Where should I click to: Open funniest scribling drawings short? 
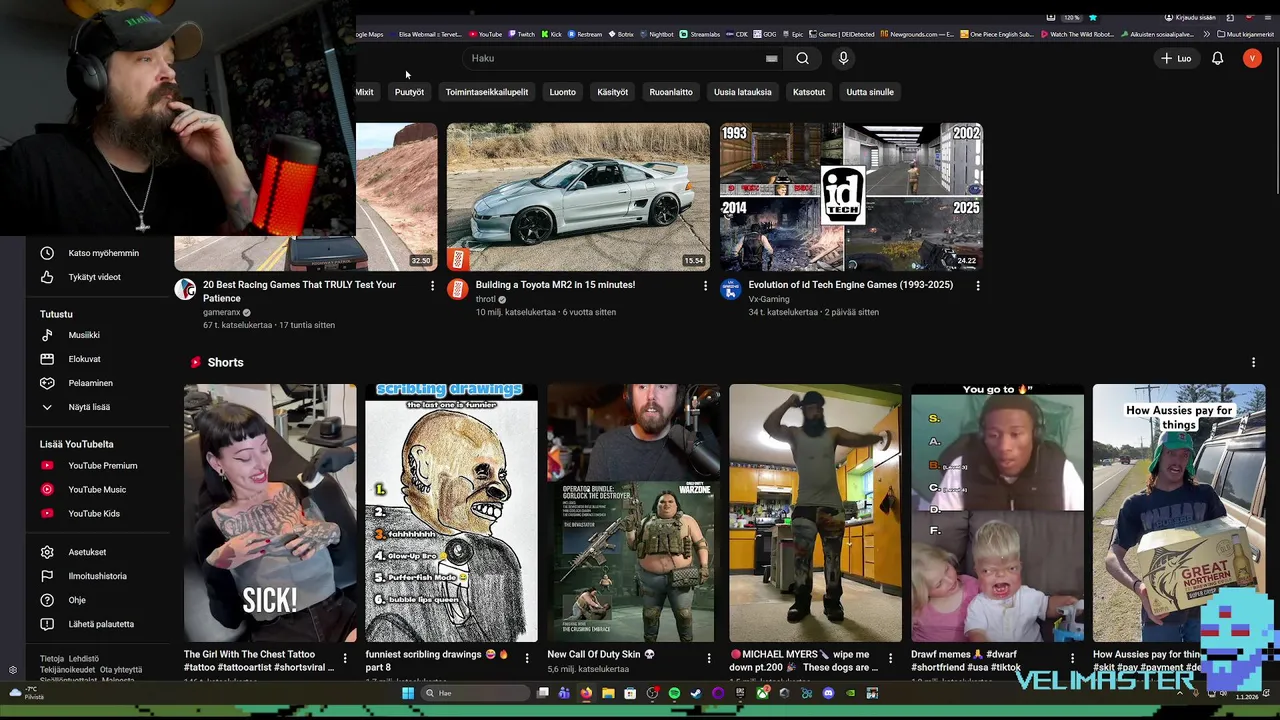(451, 513)
